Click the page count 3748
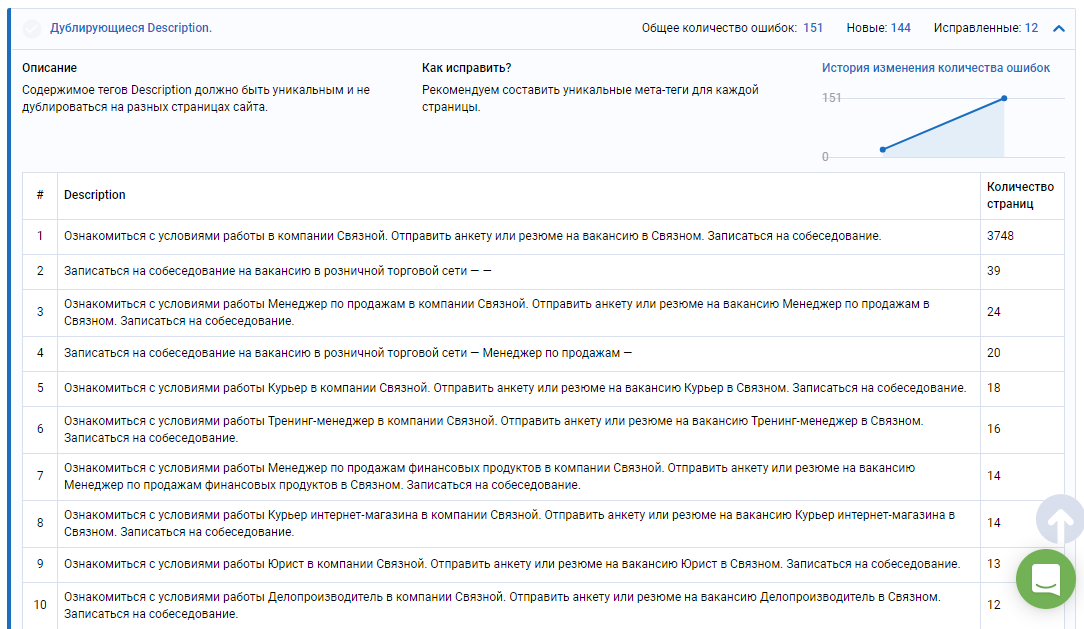Viewport: 1084px width, 629px height. 1000,236
